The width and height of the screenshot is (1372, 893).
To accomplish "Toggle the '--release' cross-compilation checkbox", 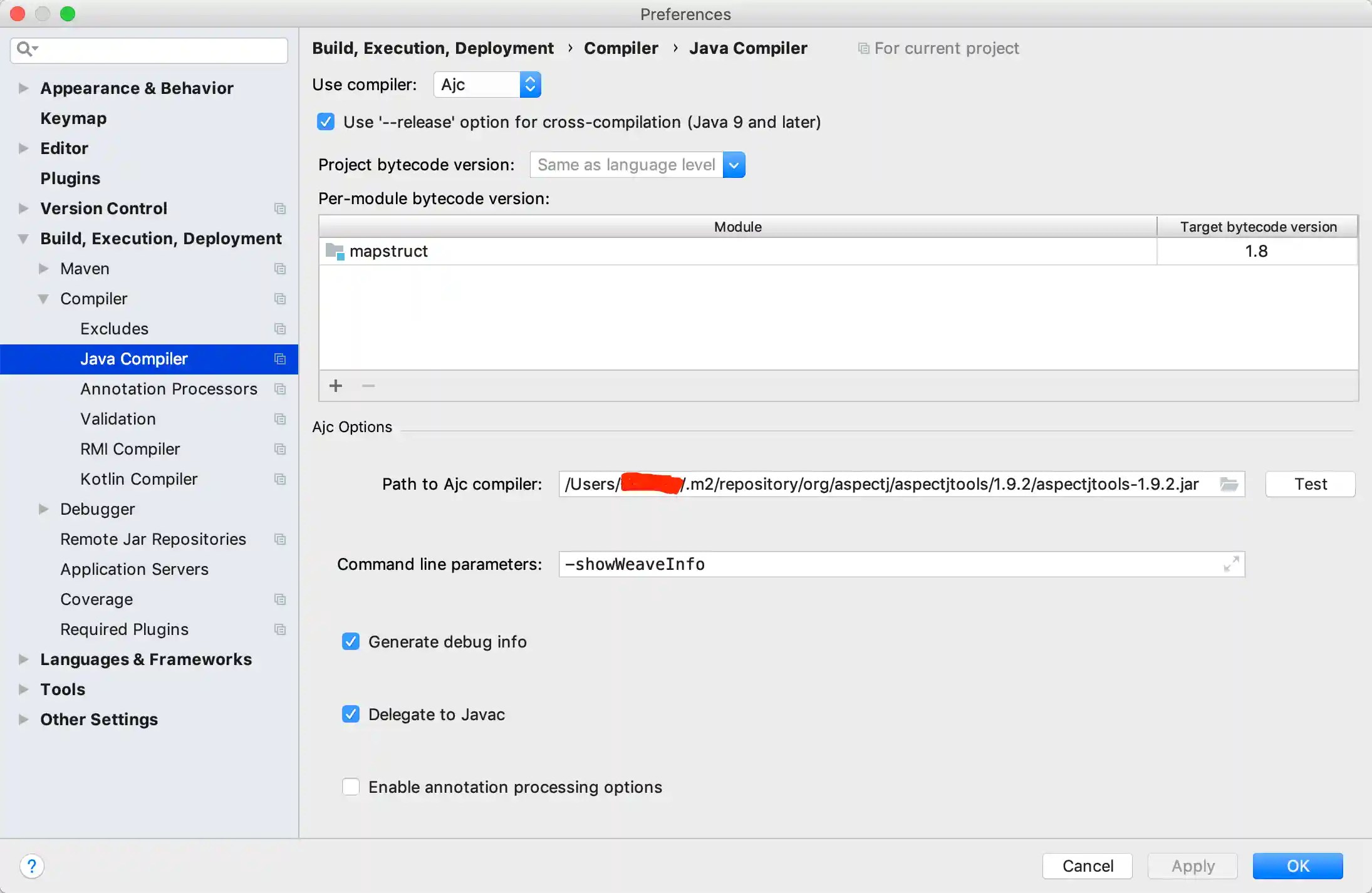I will point(326,121).
